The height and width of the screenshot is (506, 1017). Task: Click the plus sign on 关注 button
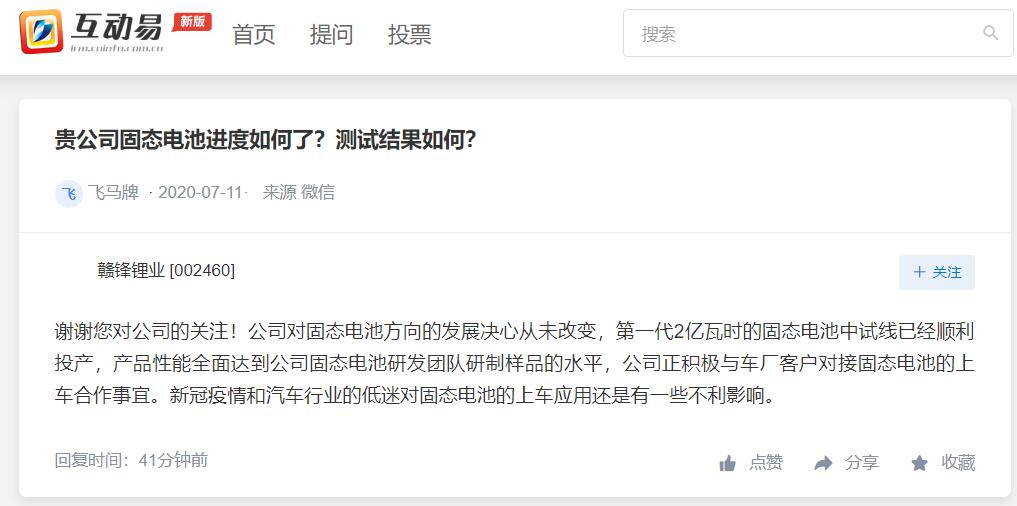coord(919,272)
